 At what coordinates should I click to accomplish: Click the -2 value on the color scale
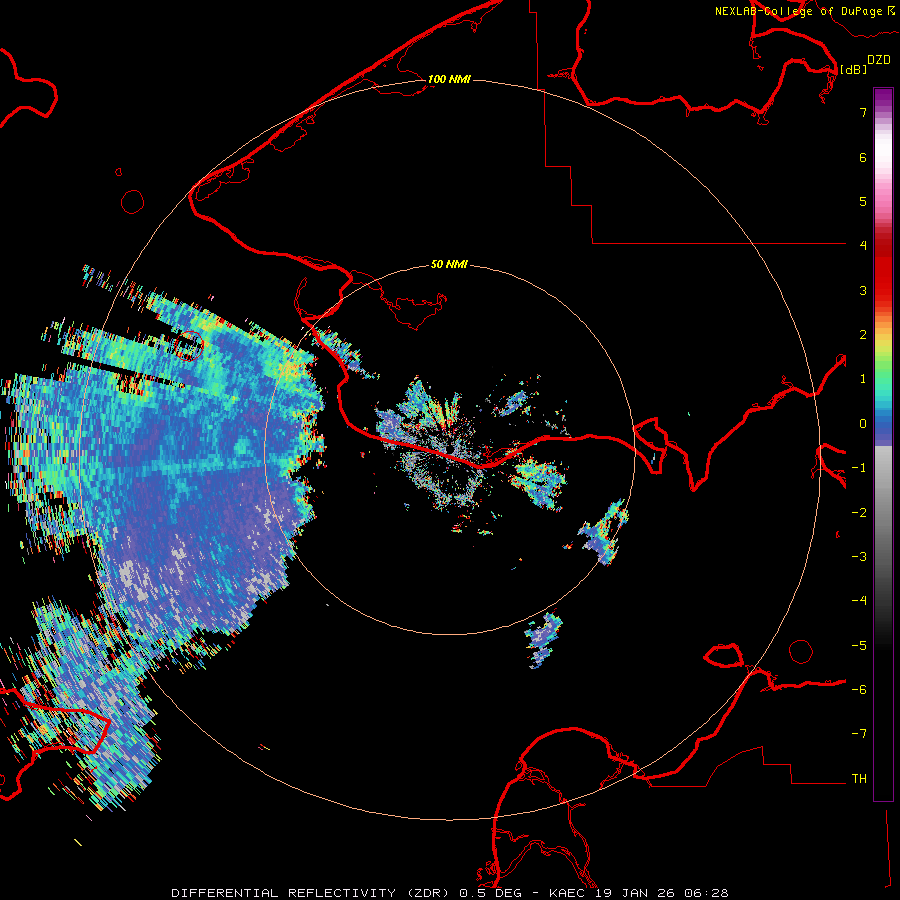(x=859, y=513)
